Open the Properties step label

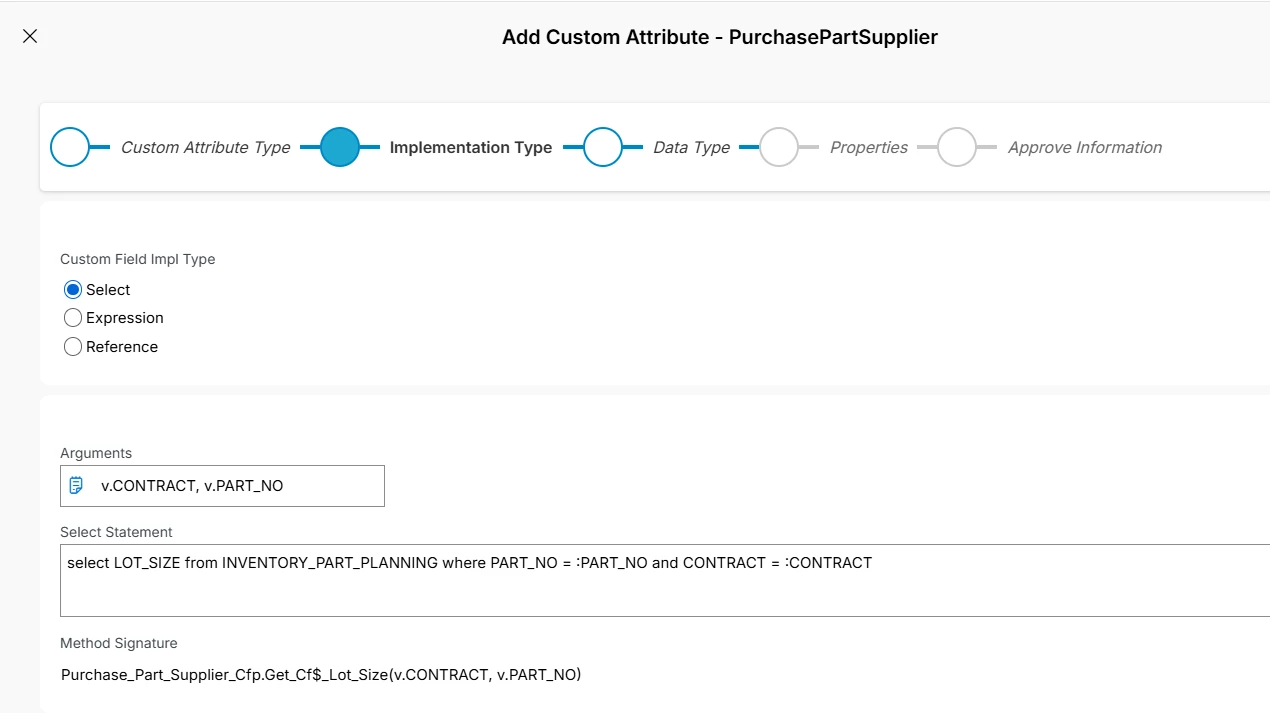coord(868,147)
